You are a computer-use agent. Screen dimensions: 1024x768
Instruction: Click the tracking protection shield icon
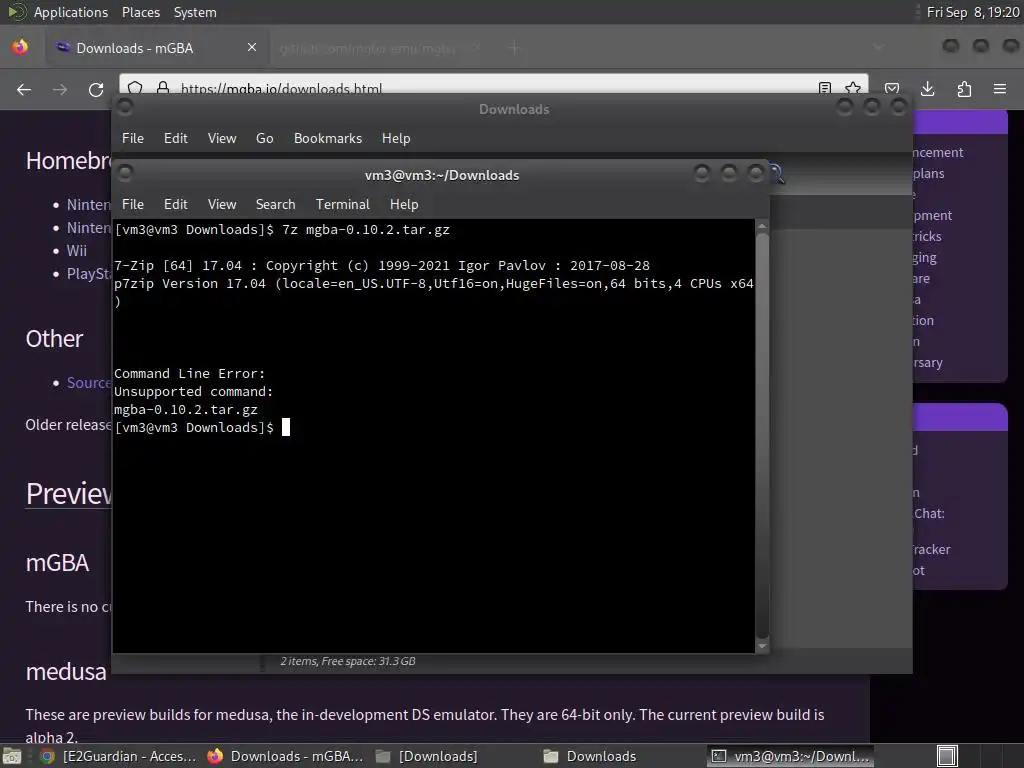point(135,88)
